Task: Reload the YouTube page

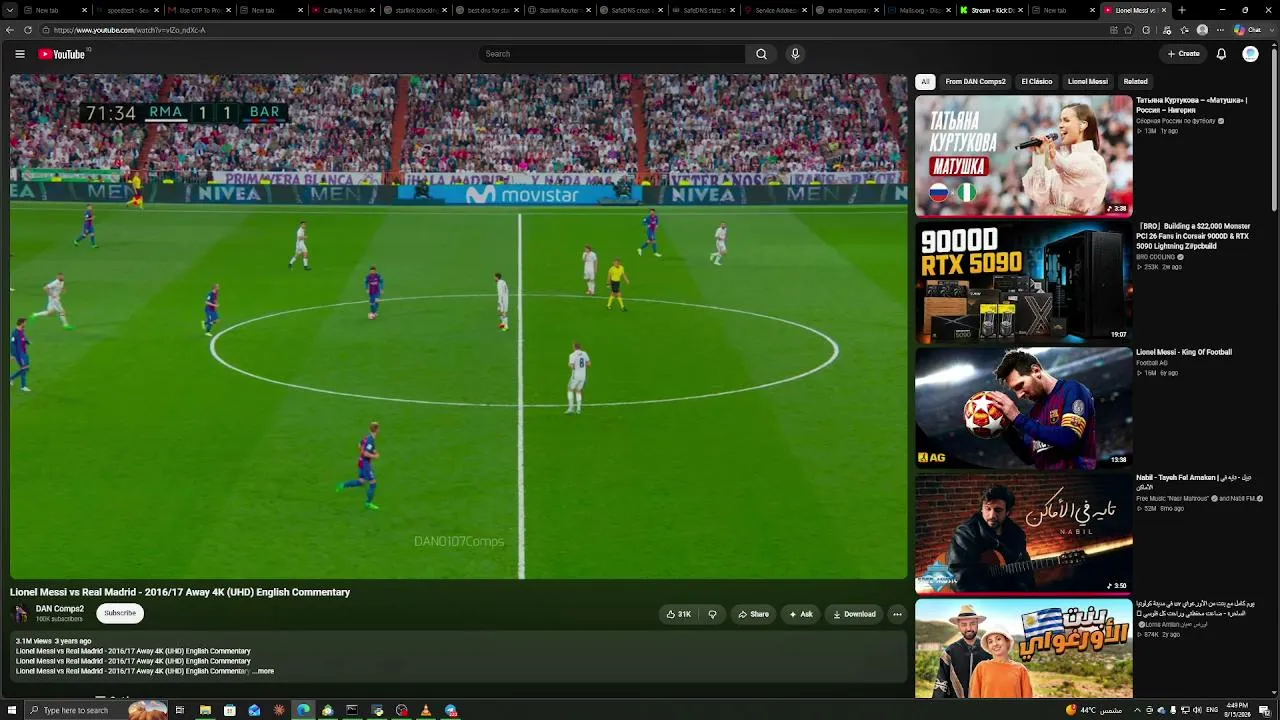Action: 28,30
